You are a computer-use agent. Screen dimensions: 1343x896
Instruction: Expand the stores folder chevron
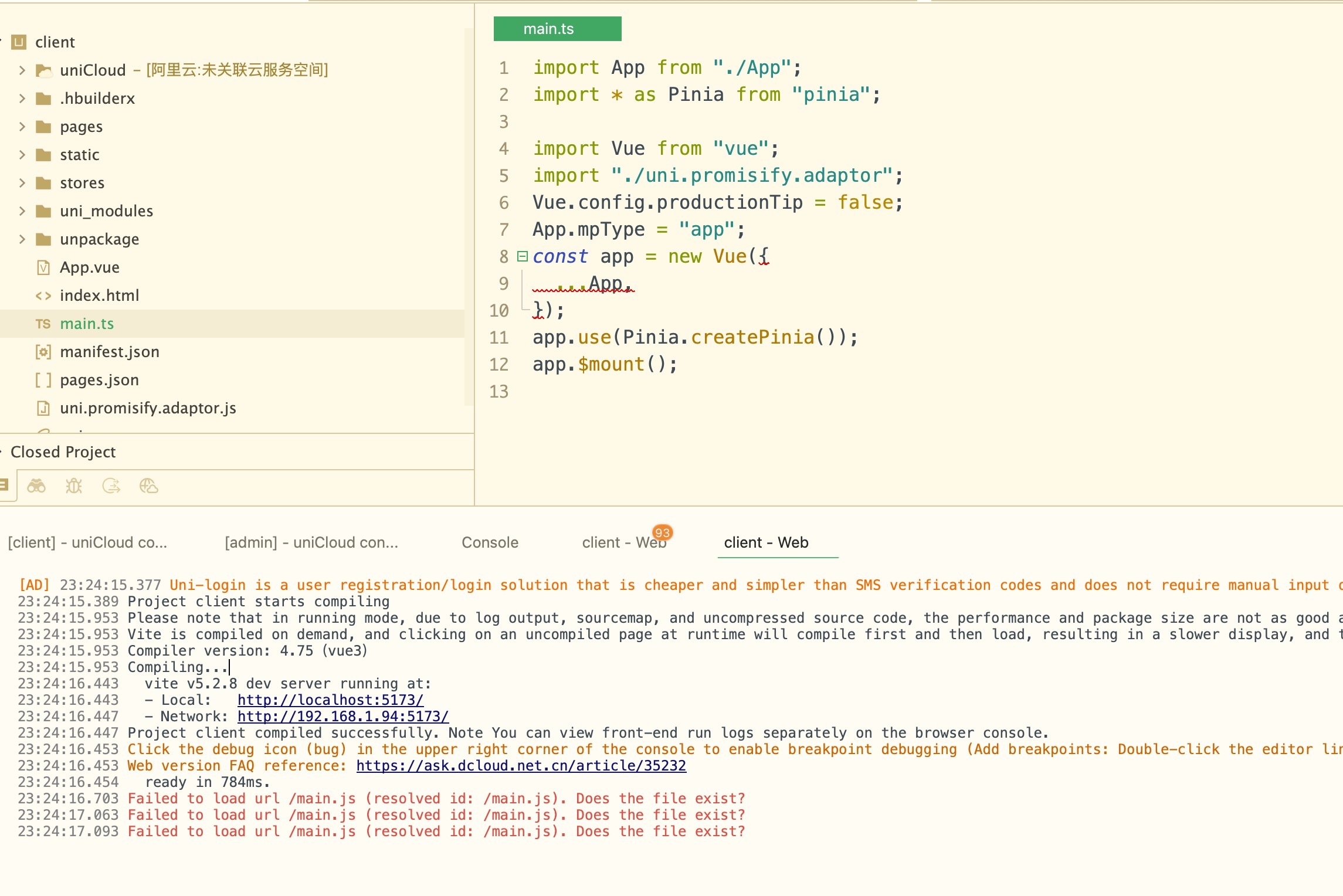coord(22,183)
